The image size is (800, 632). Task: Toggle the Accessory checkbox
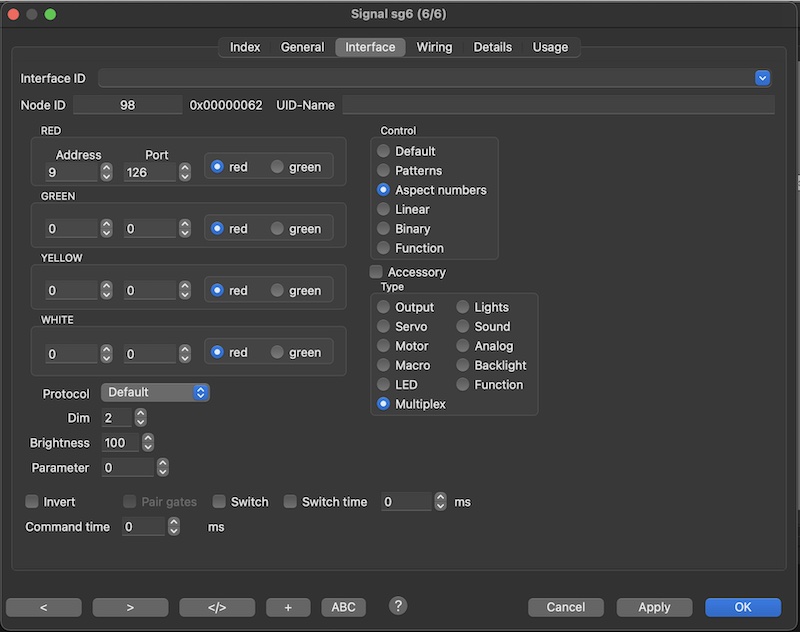tap(377, 272)
